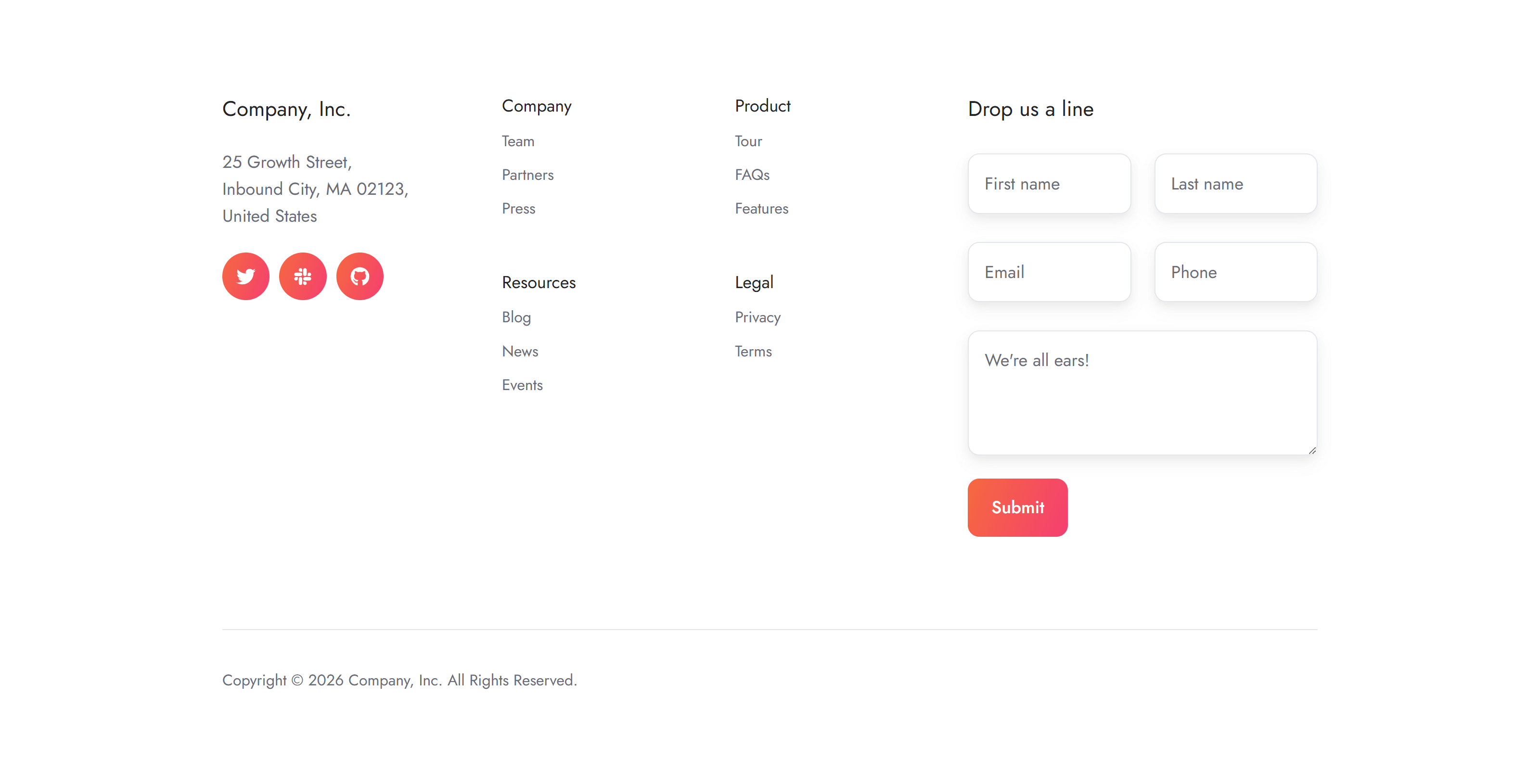Visit the Partners page link
The width and height of the screenshot is (1540, 784).
click(x=527, y=175)
